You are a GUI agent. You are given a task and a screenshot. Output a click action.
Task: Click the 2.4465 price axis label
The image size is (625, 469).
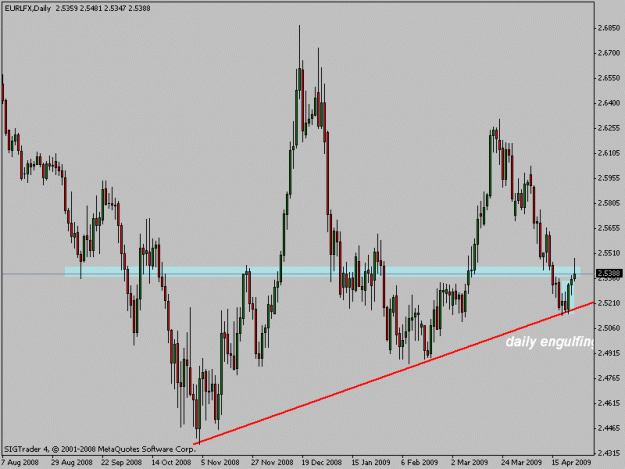pyautogui.click(x=609, y=428)
